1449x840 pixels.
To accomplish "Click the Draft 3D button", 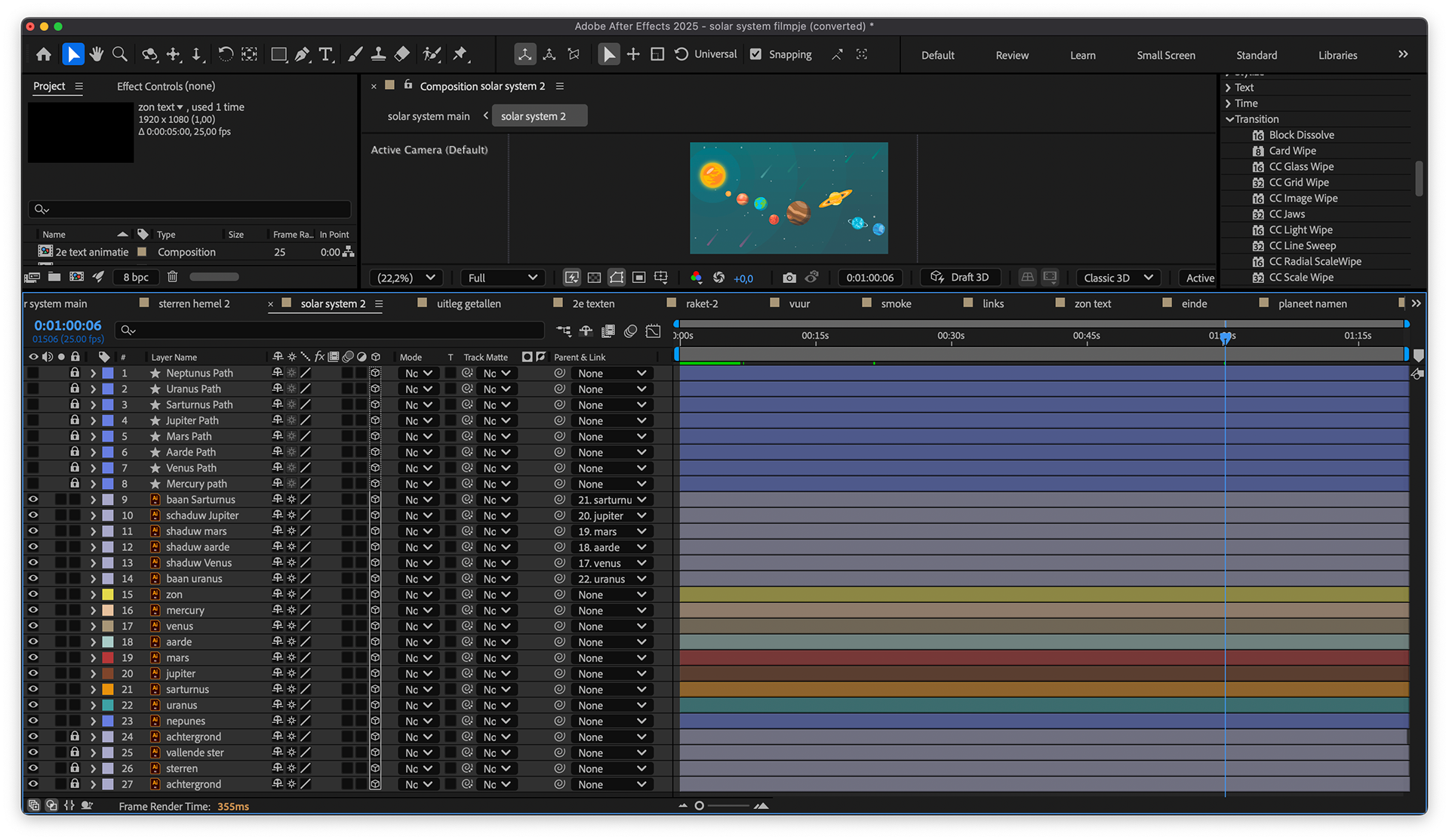I will click(960, 277).
